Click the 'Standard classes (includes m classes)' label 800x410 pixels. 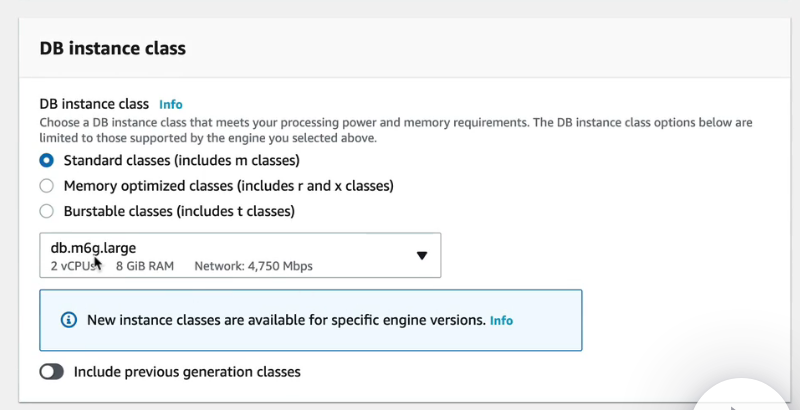point(182,160)
